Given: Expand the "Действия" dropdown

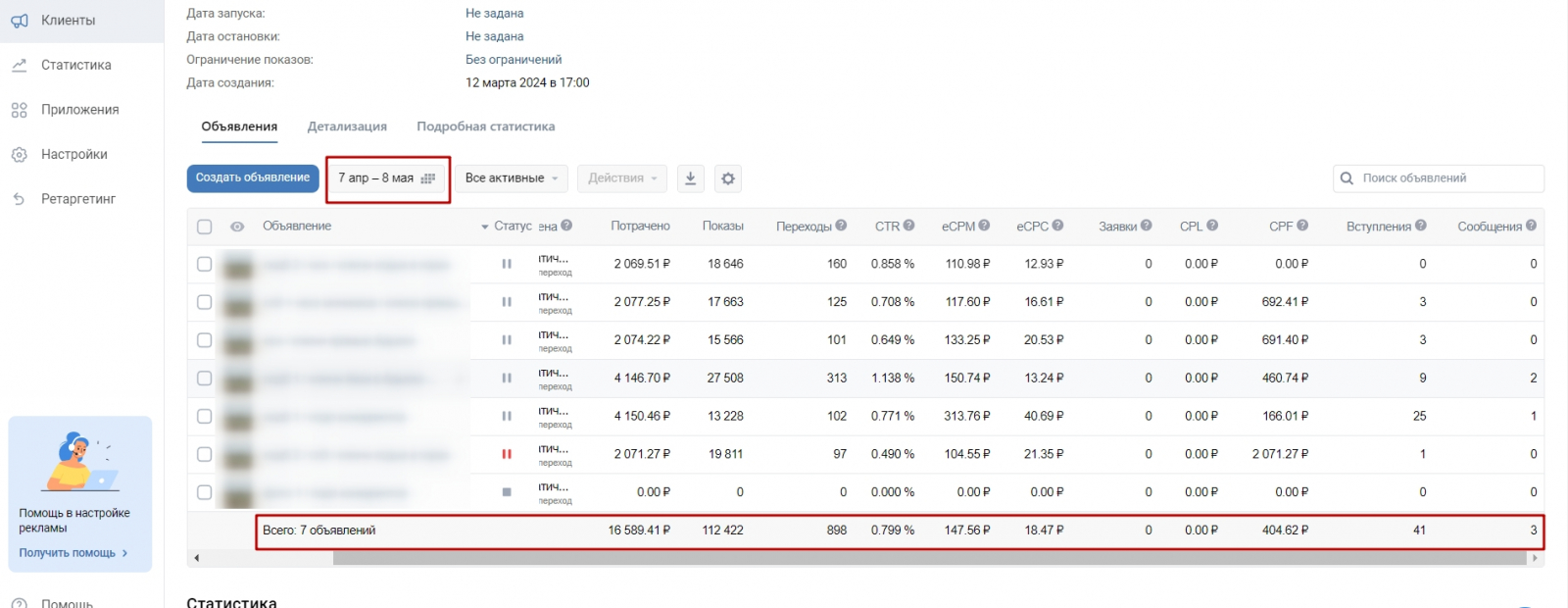Looking at the screenshot, I should click(622, 178).
